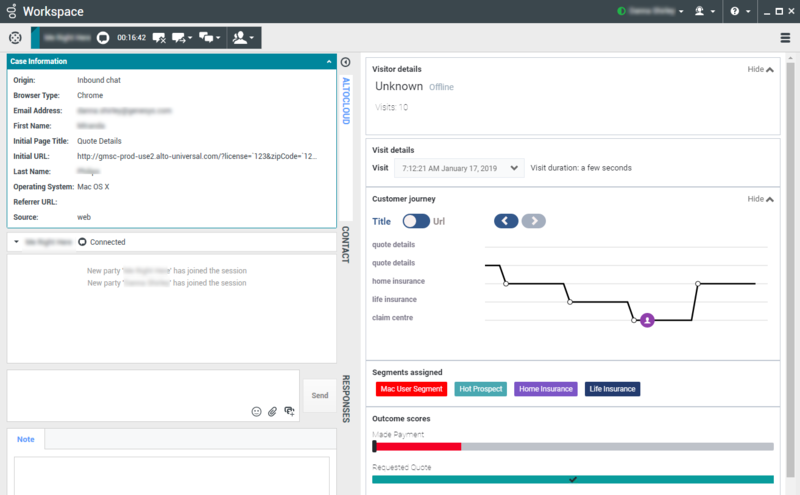
Task: Click the 'Connected' status text
Action: [x=108, y=242]
